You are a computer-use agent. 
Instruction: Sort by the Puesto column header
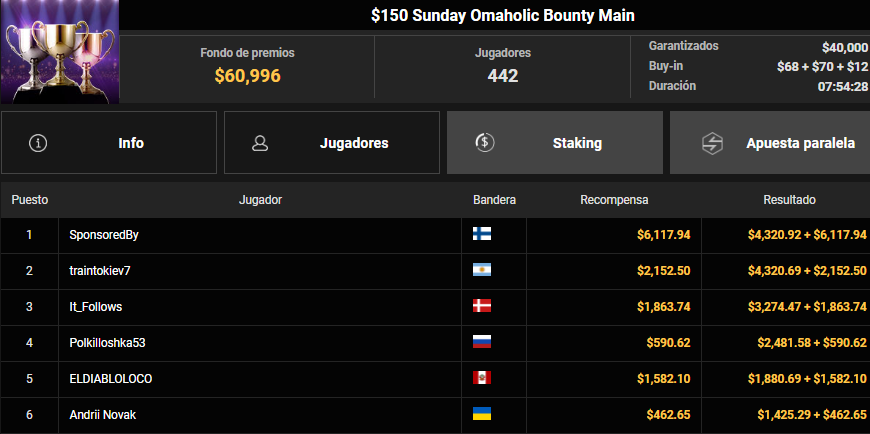[30, 200]
